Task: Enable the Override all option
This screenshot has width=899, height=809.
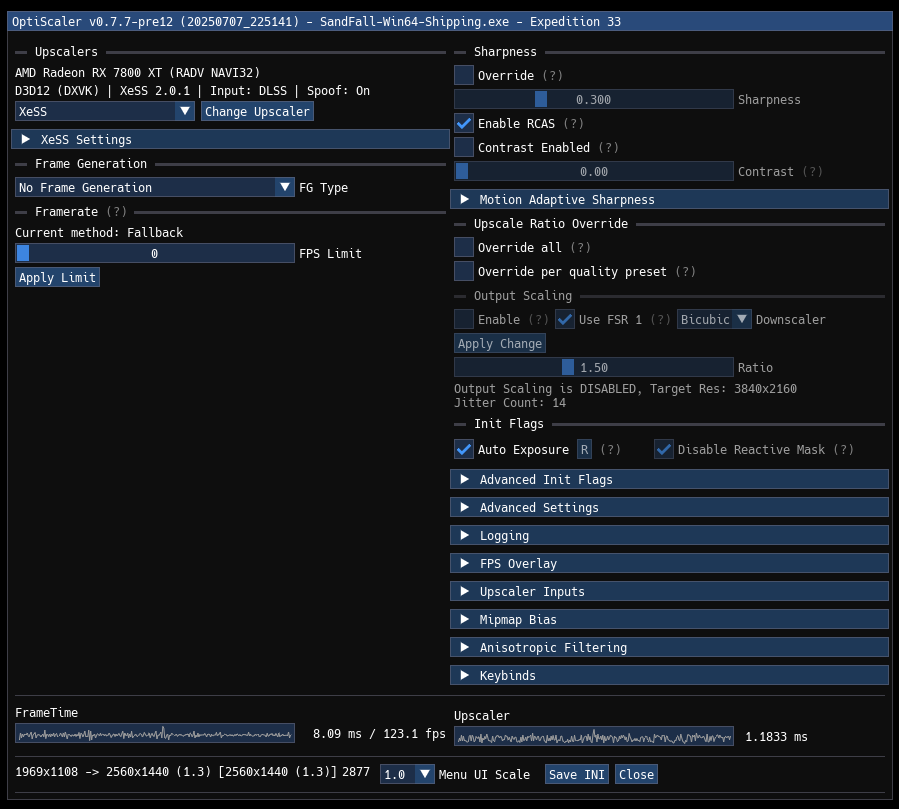Action: pos(464,247)
